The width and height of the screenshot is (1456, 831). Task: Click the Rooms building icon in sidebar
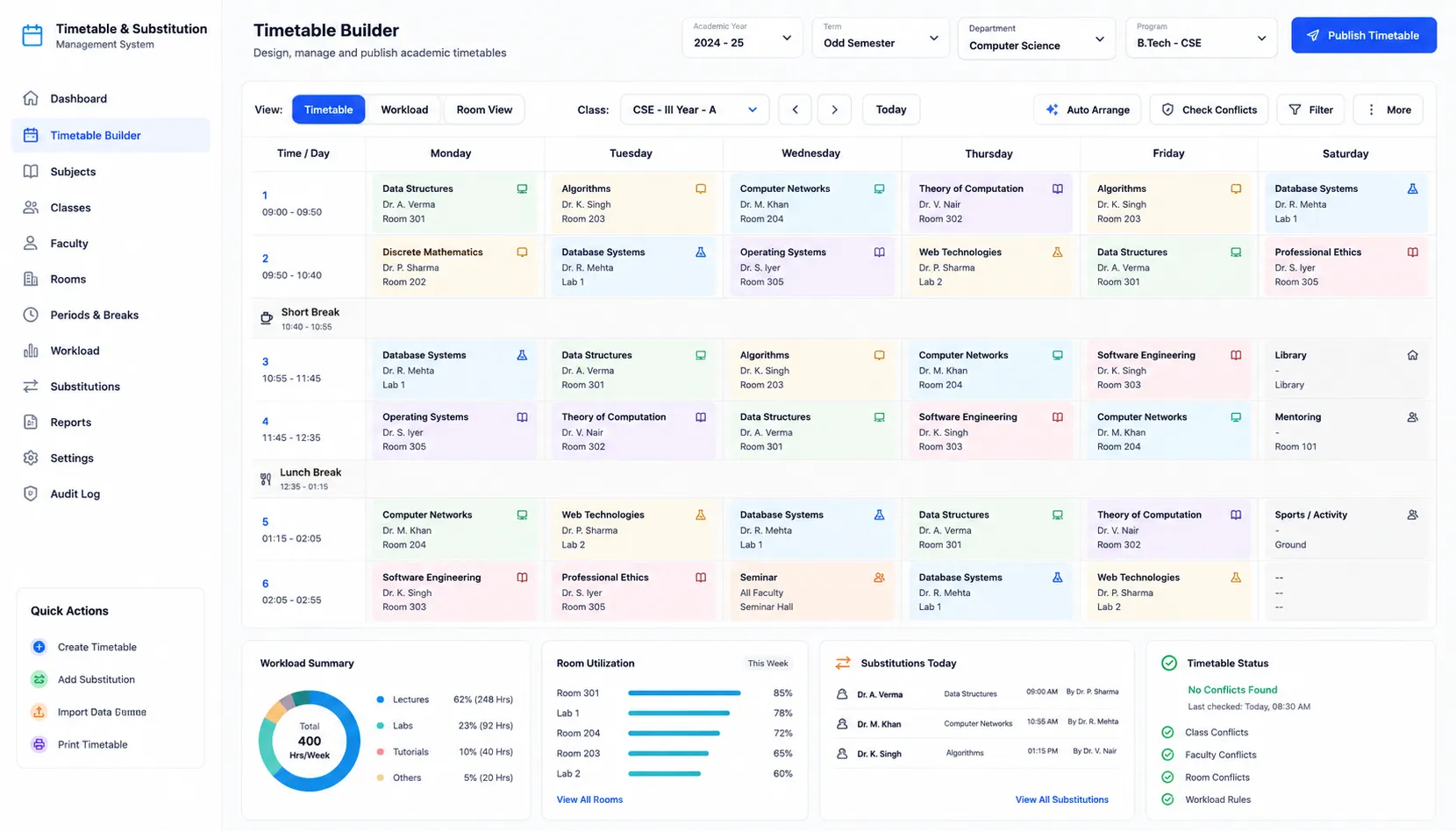31,279
